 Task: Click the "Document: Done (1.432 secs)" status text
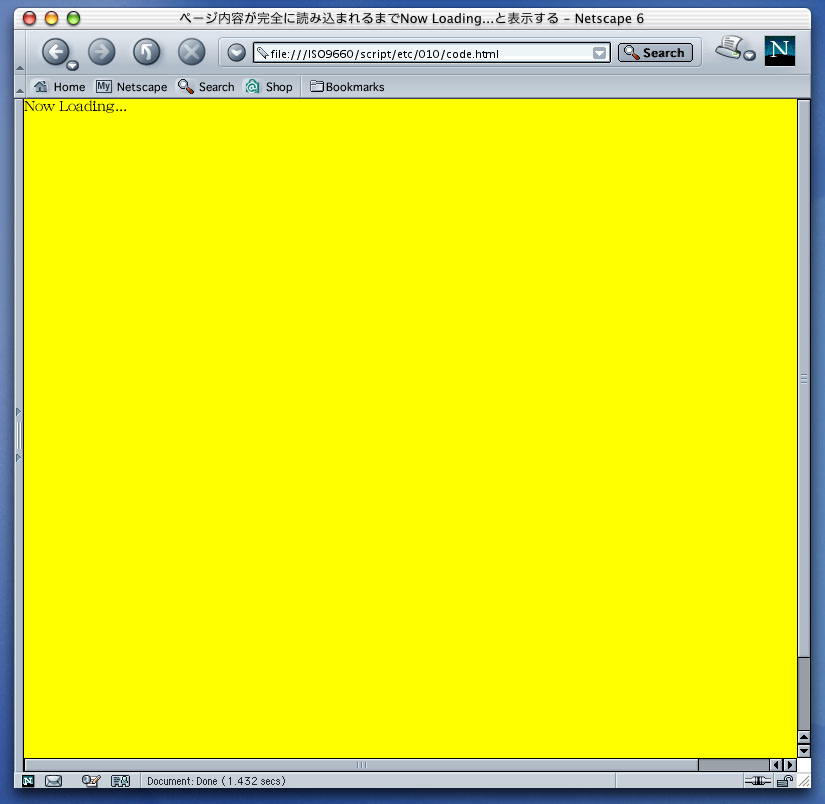[x=216, y=781]
